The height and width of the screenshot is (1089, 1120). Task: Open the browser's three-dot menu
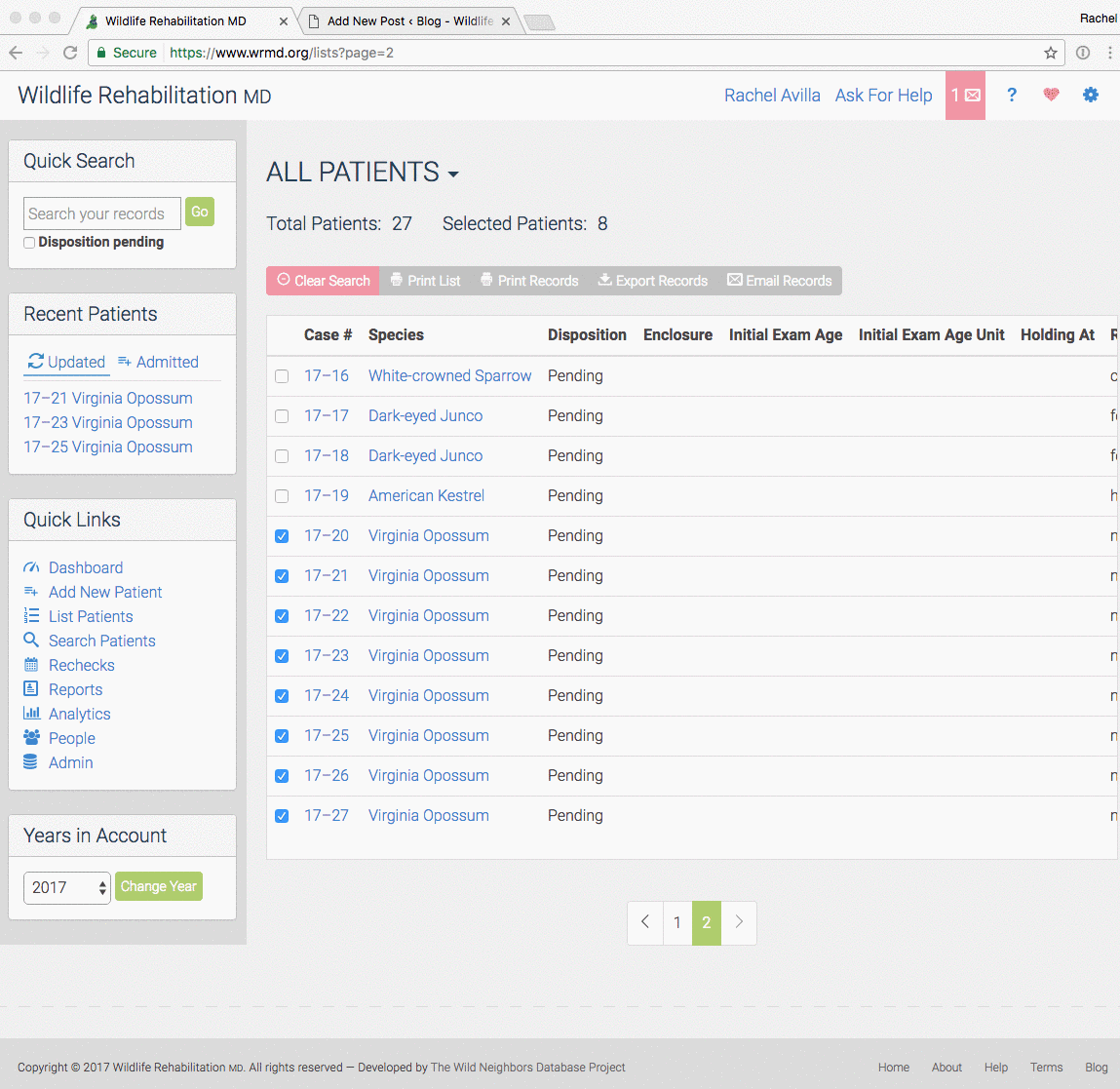(x=1109, y=53)
